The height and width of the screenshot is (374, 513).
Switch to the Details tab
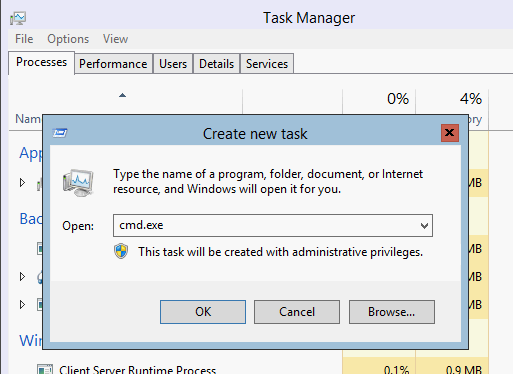pos(217,64)
